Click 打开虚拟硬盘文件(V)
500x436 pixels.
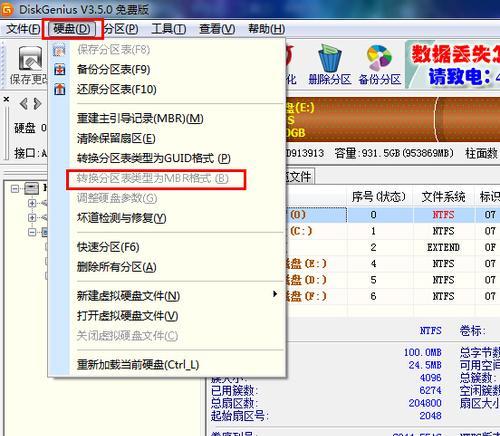coord(127,316)
